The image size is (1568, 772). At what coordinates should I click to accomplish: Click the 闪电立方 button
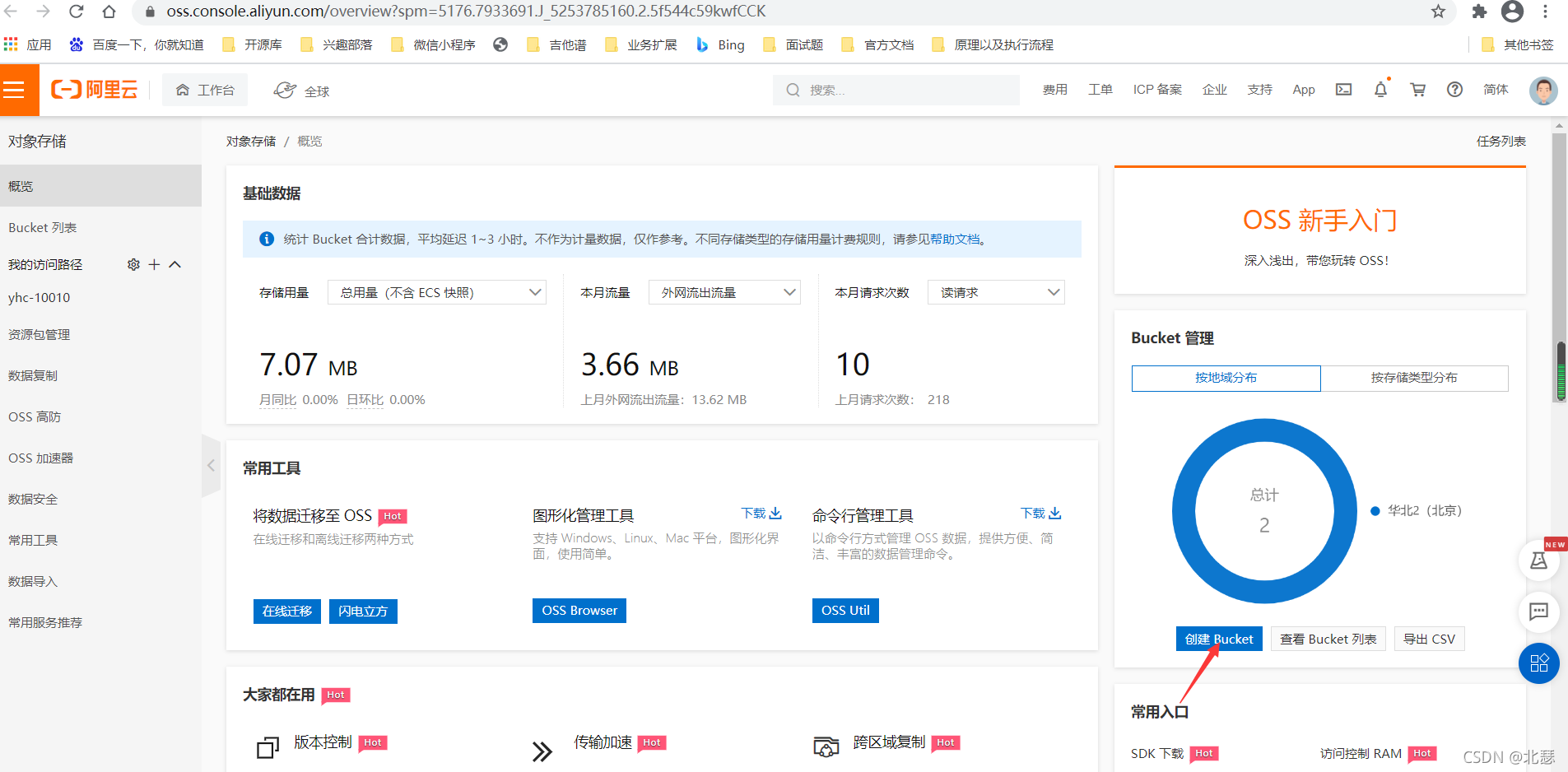[x=363, y=611]
